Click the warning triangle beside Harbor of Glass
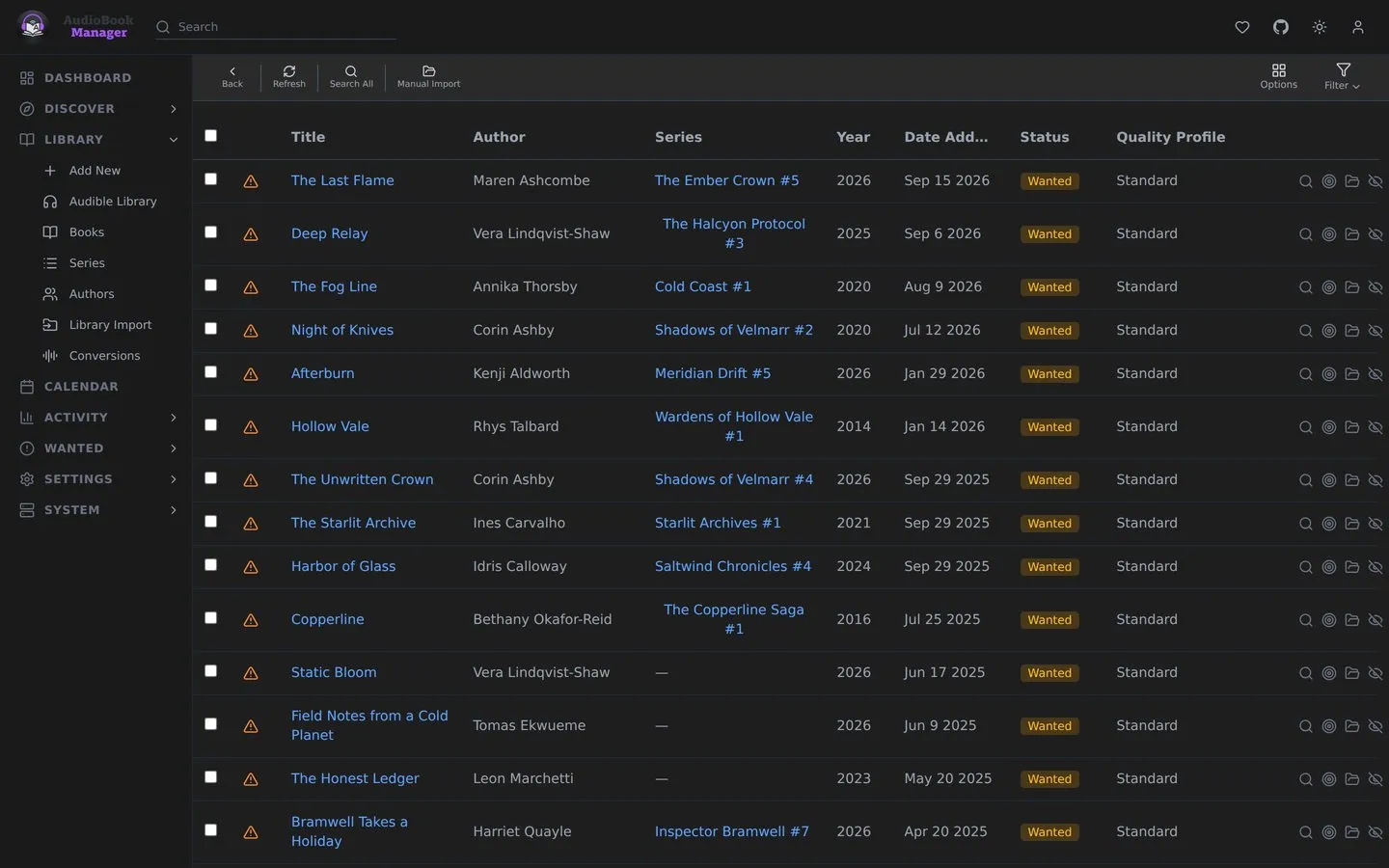The image size is (1389, 868). [251, 567]
